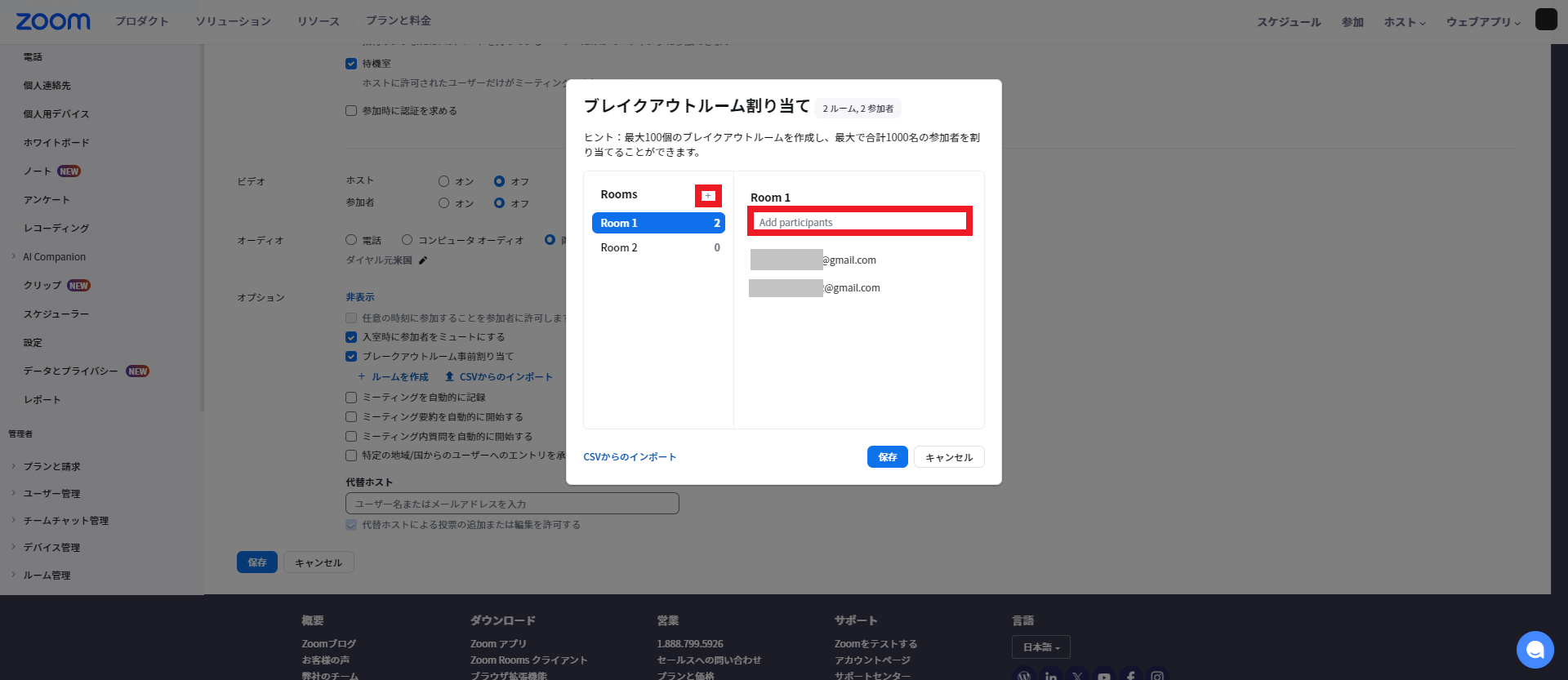This screenshot has height=680, width=1568.
Task: Select host video オン radio button
Action: pos(443,181)
